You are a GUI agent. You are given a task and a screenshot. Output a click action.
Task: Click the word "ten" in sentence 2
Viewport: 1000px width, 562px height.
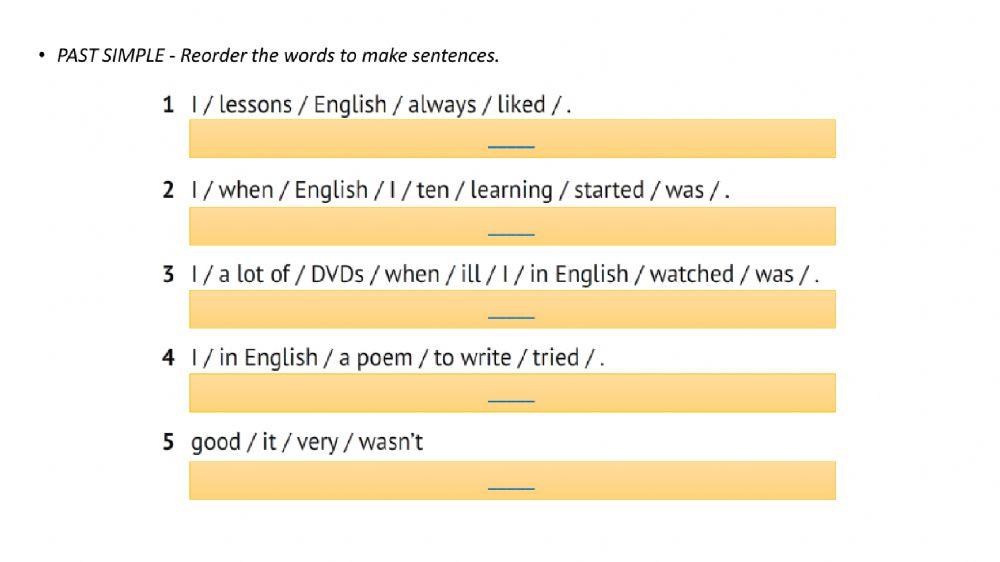tap(433, 190)
